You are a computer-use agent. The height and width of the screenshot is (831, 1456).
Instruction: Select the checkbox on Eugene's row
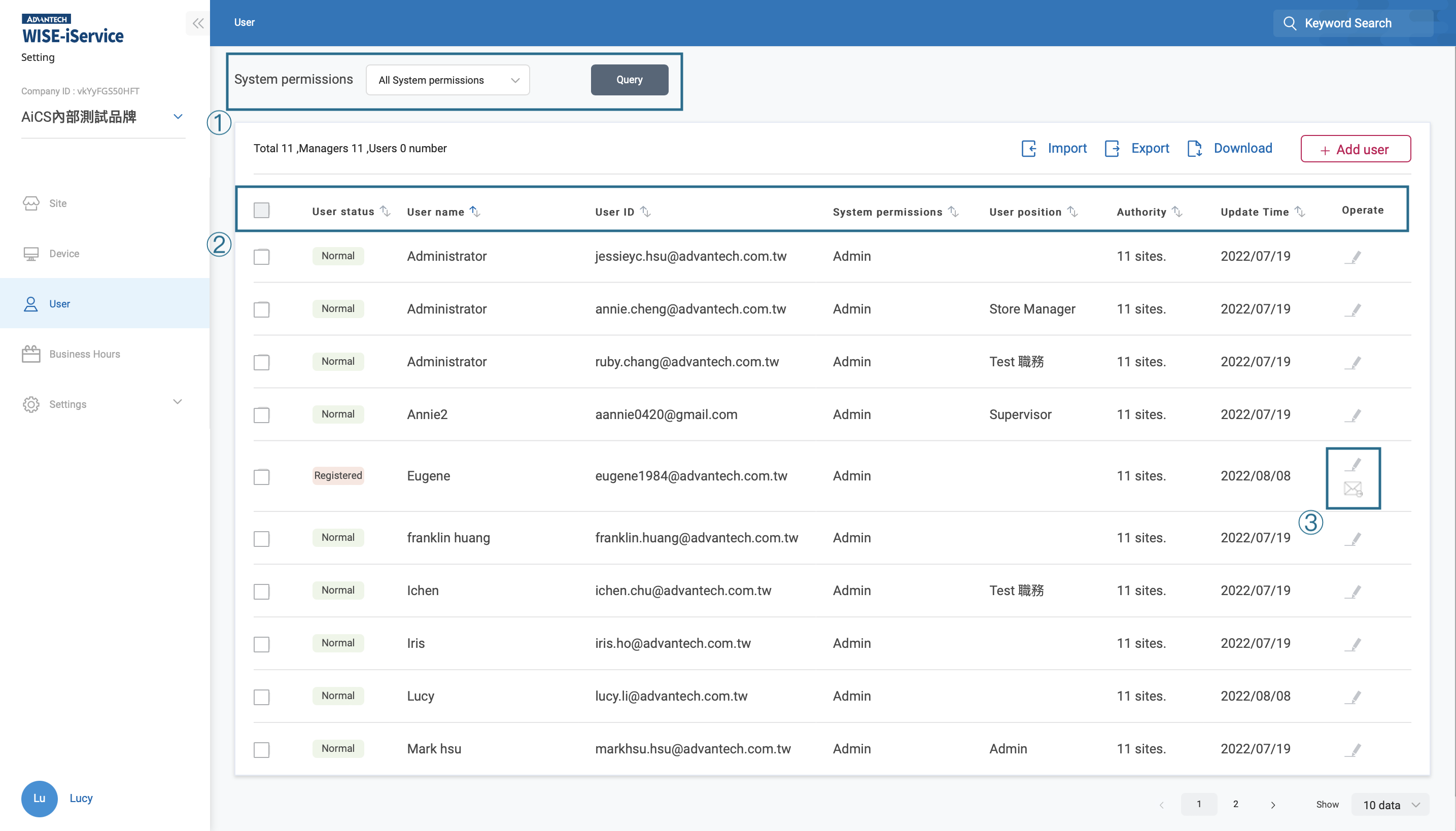261,477
